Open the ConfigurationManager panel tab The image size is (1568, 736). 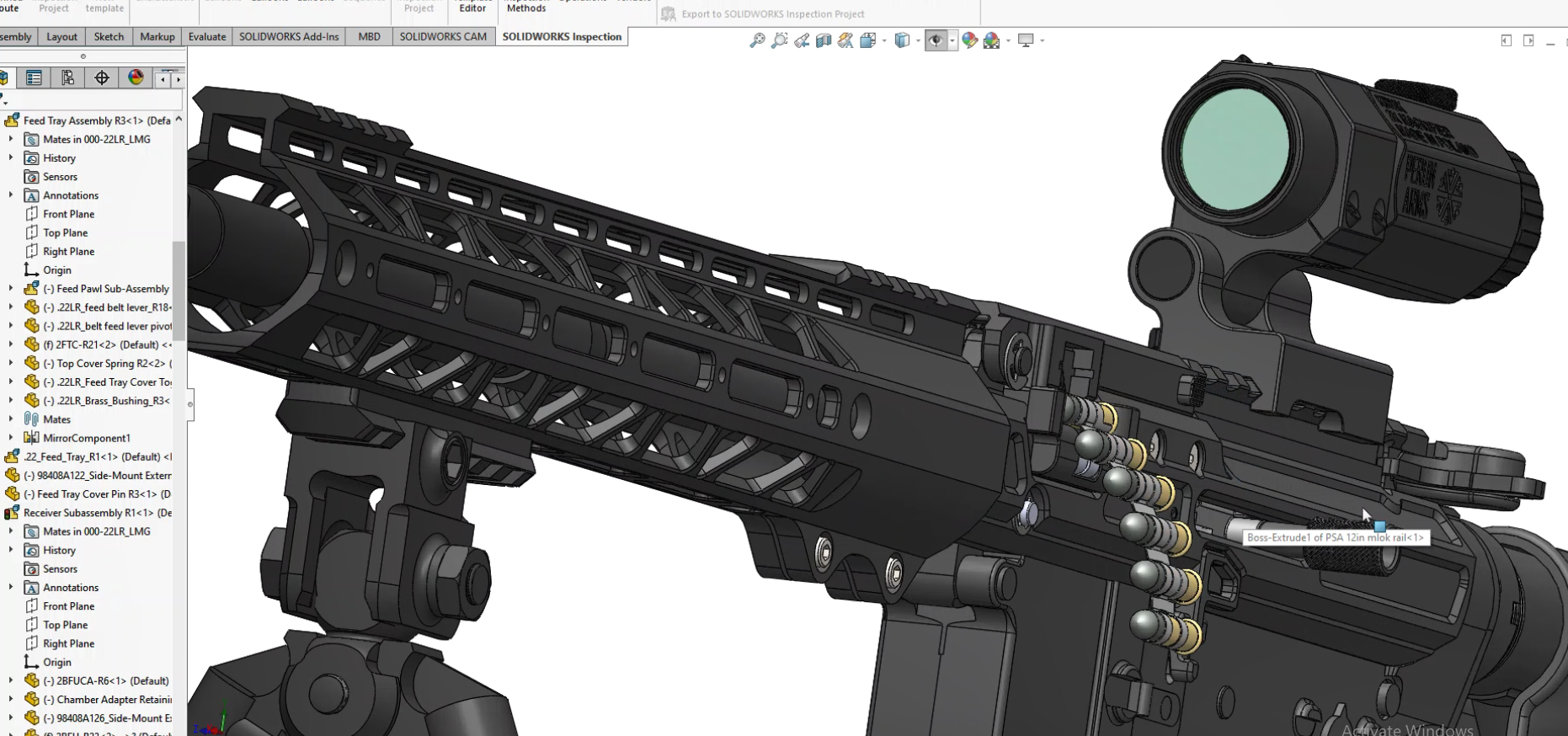coord(67,78)
